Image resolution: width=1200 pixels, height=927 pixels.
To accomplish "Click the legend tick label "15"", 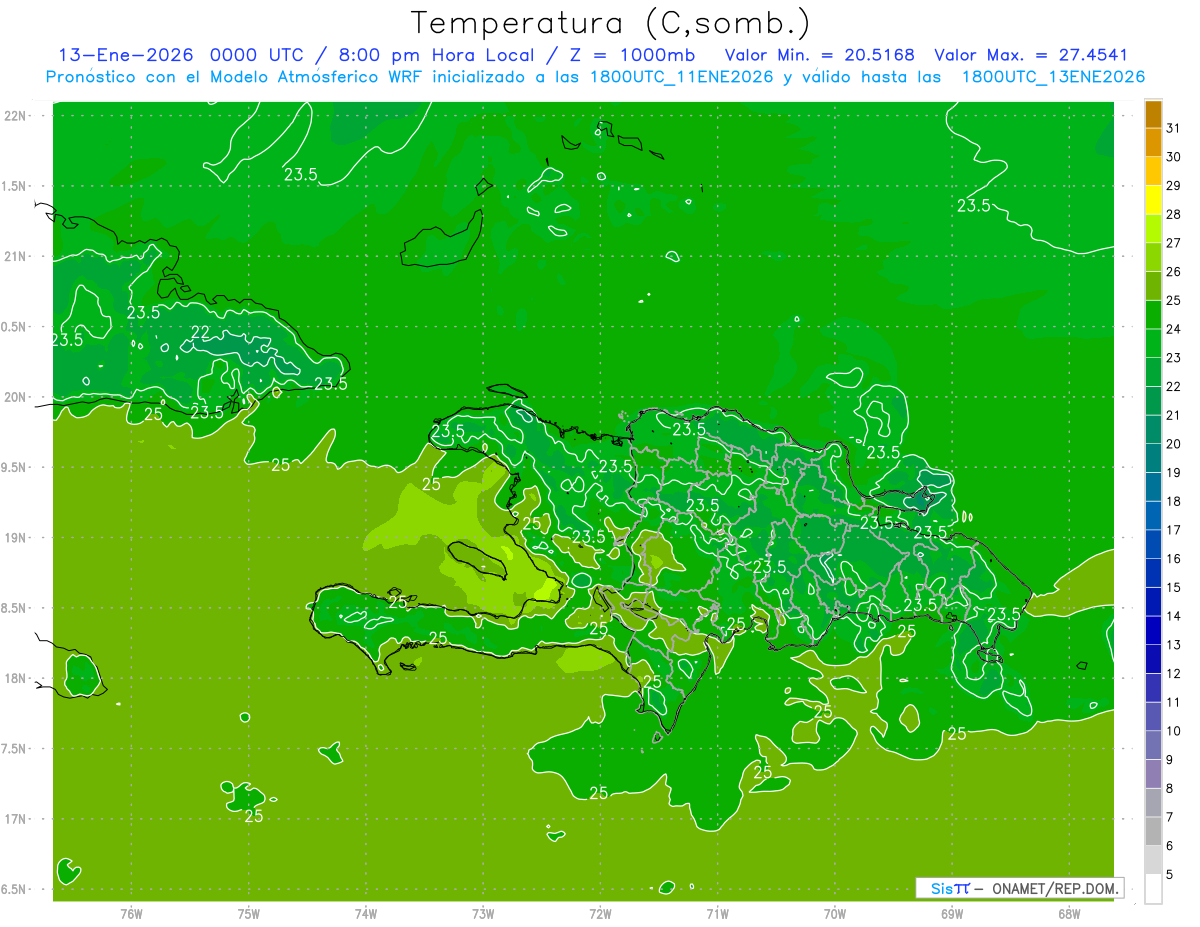I will 1174,587.
